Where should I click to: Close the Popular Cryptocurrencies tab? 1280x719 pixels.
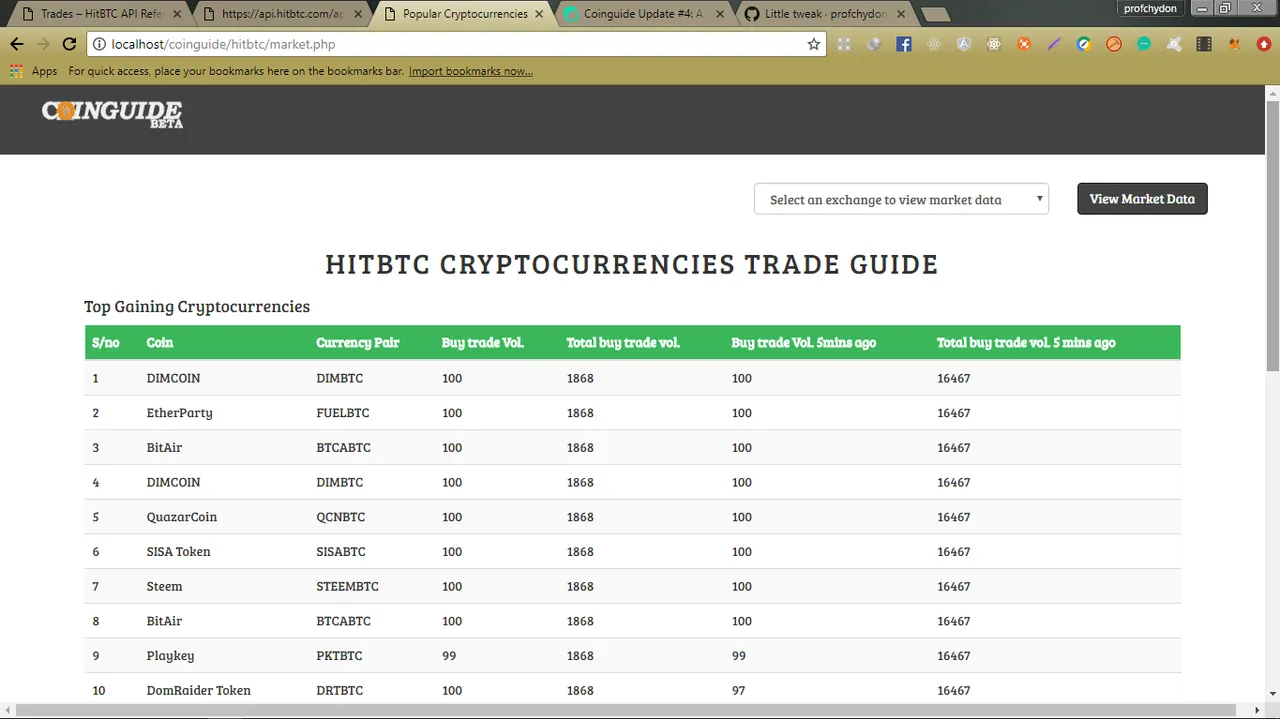539,14
